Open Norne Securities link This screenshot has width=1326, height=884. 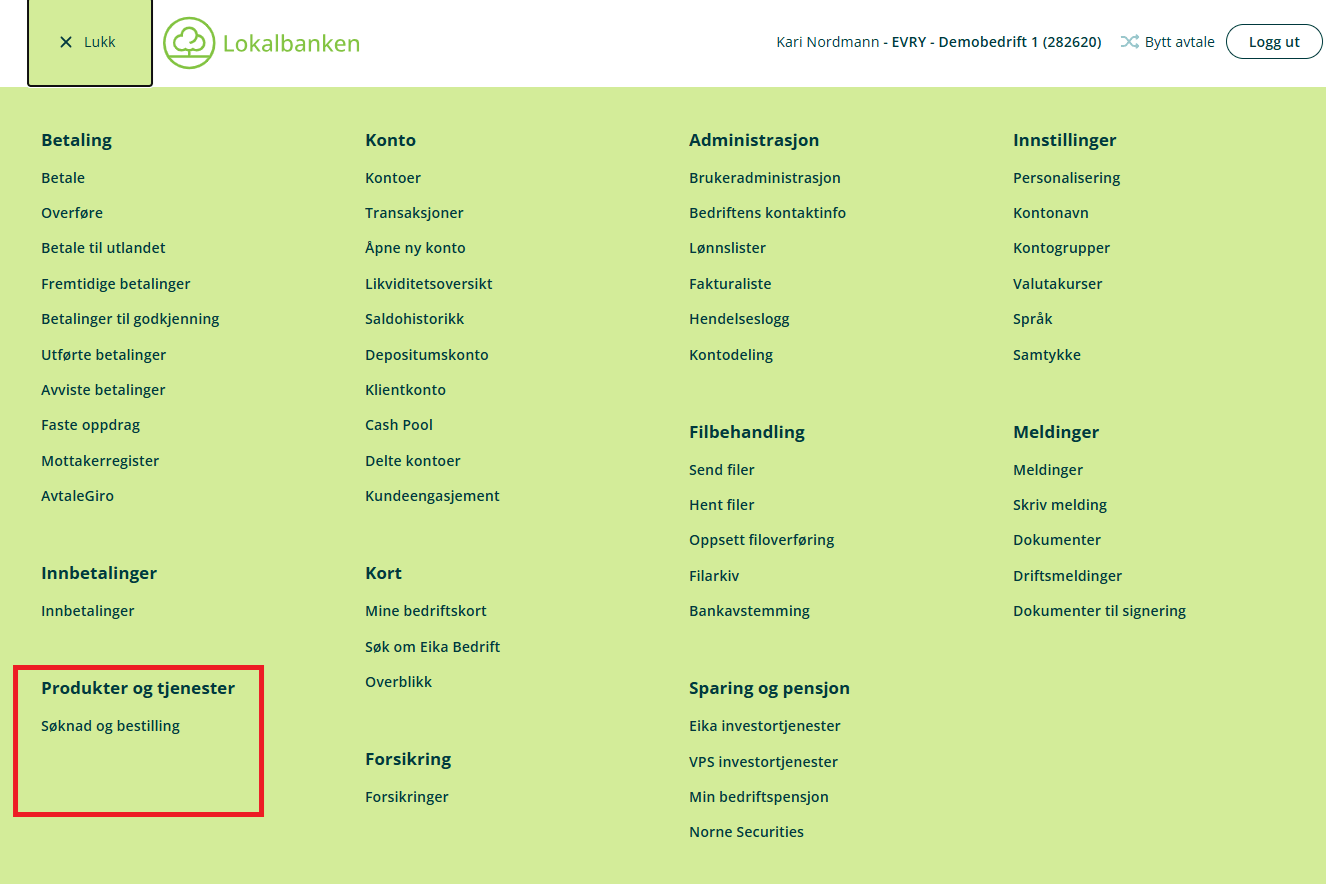click(746, 832)
